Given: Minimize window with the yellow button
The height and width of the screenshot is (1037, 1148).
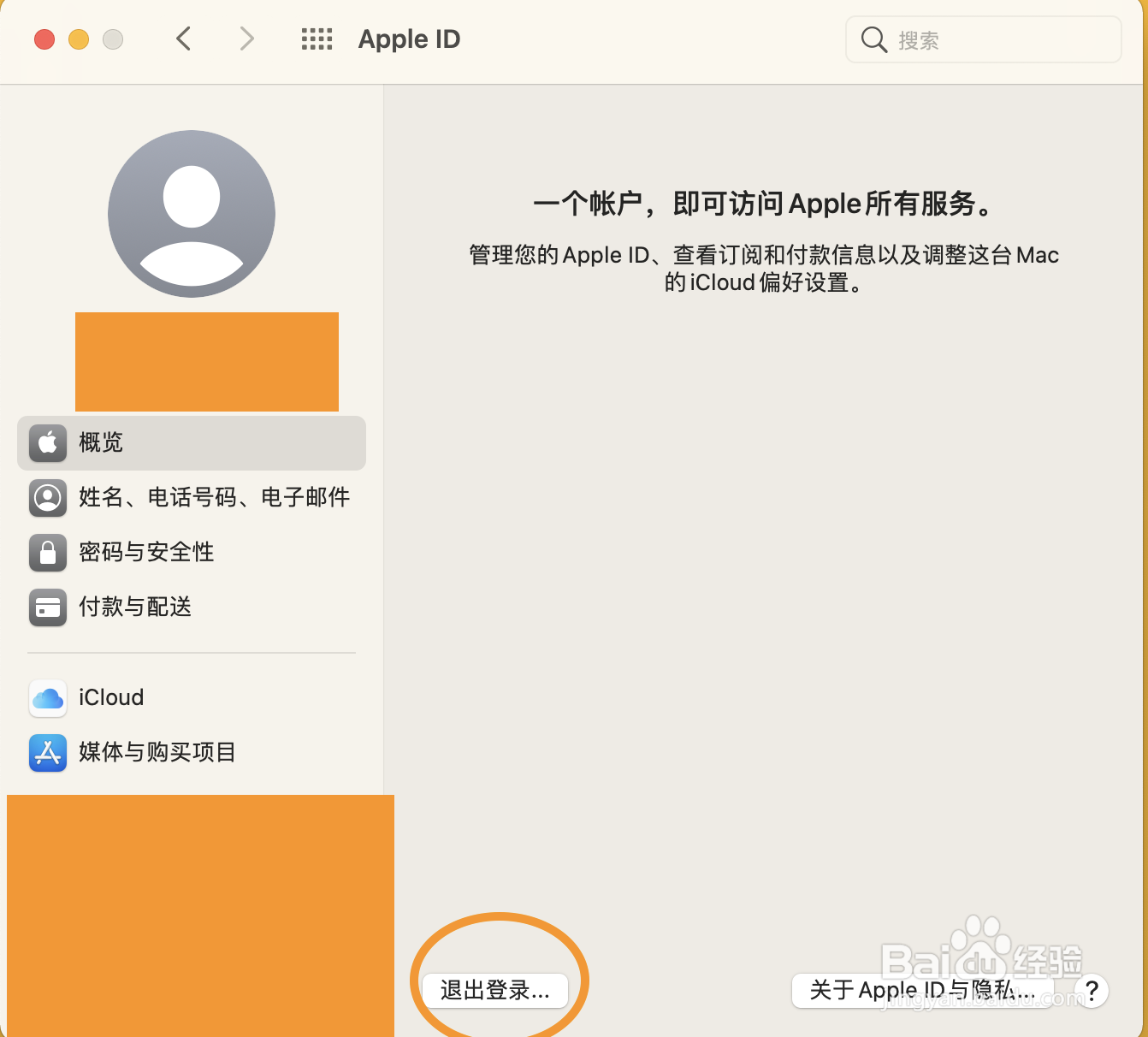Looking at the screenshot, I should pyautogui.click(x=79, y=39).
